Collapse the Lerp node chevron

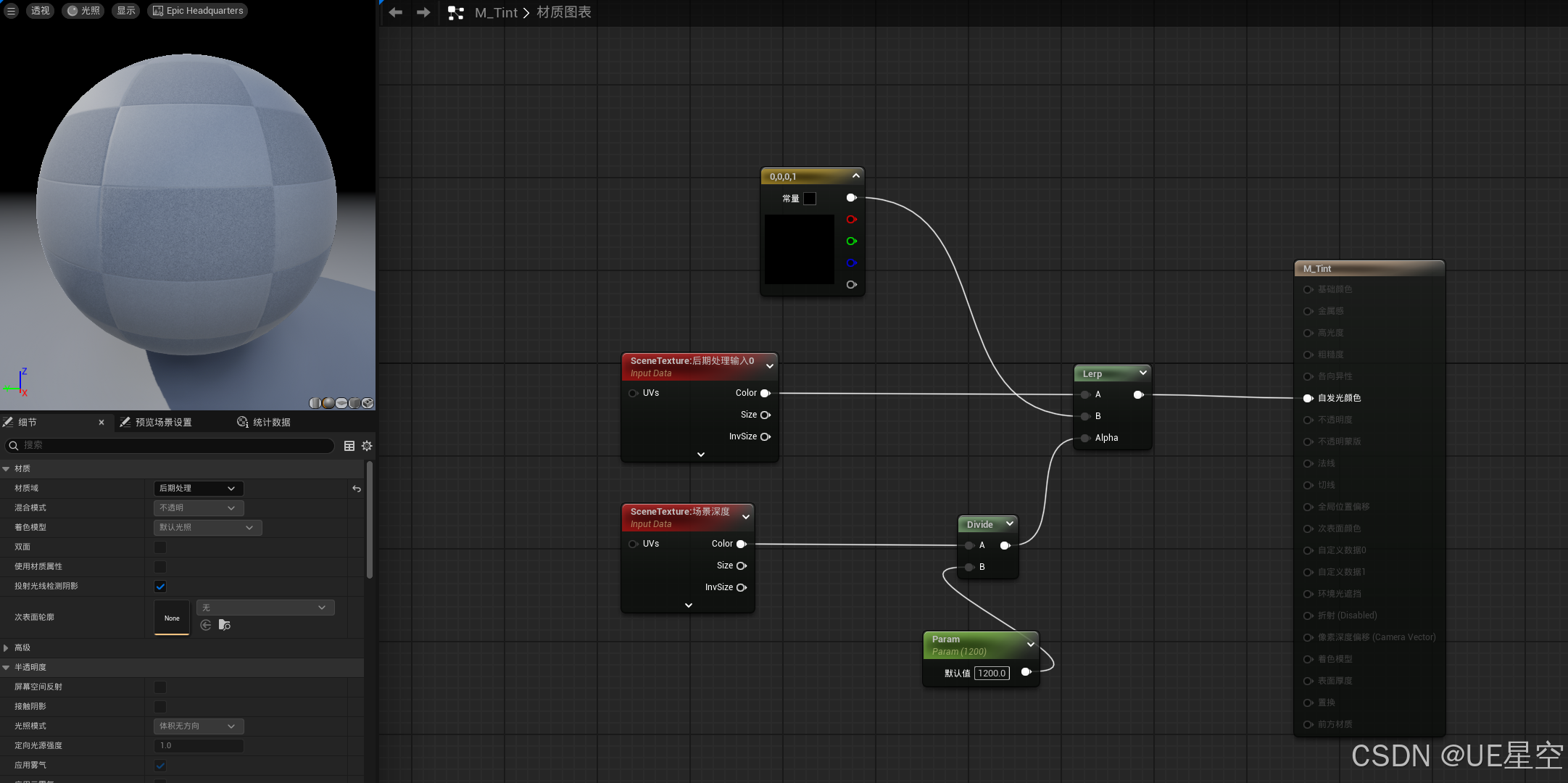[1143, 373]
